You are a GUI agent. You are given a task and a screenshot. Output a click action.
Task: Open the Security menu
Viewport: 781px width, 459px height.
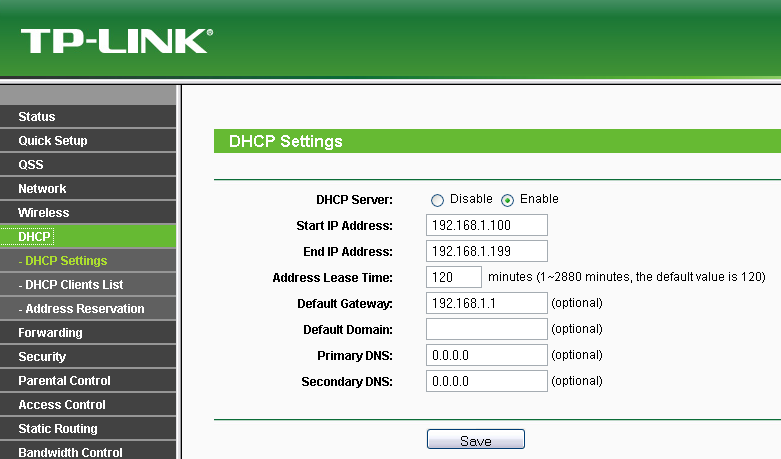tap(88, 356)
